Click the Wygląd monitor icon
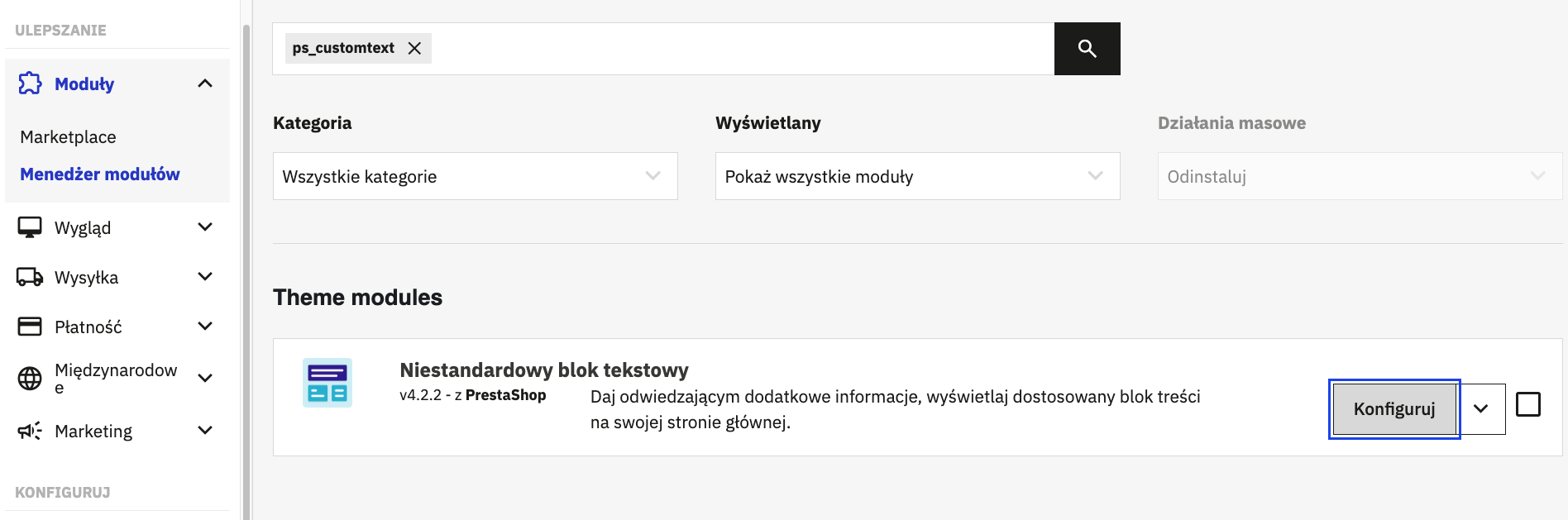Viewport: 1568px width, 520px height. (x=30, y=227)
